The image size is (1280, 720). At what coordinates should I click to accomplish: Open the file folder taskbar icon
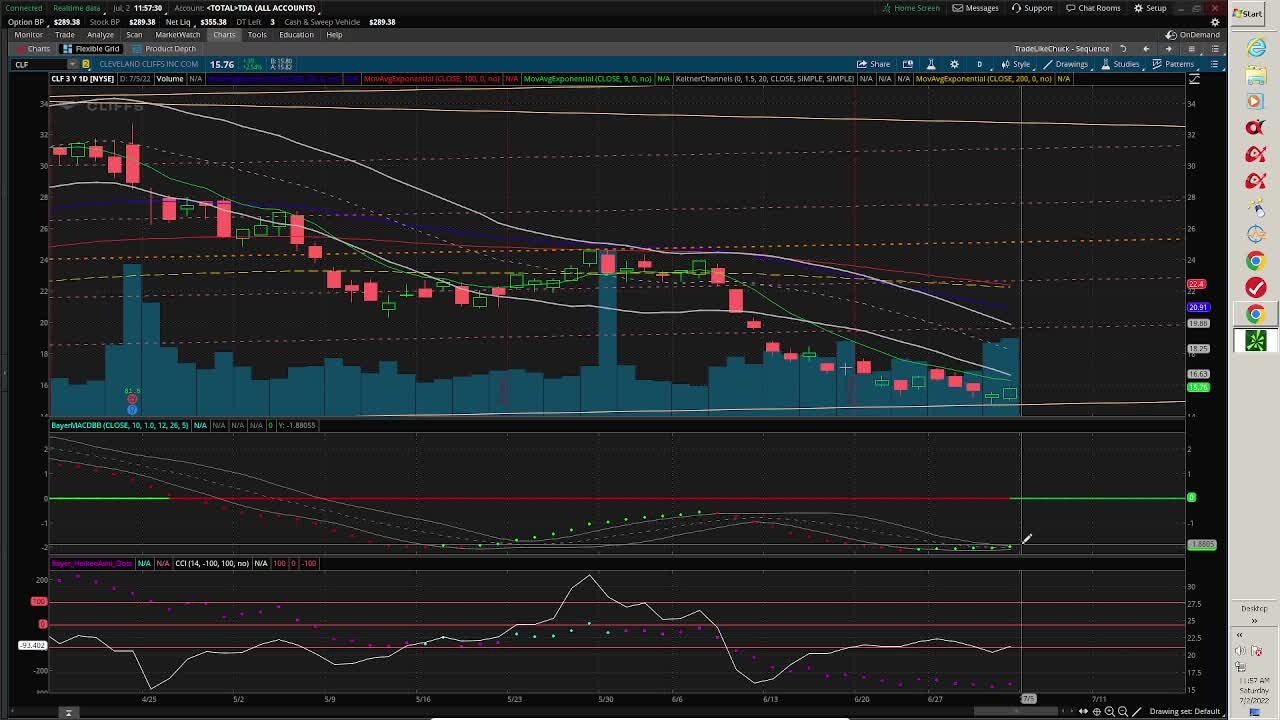pyautogui.click(x=1255, y=75)
